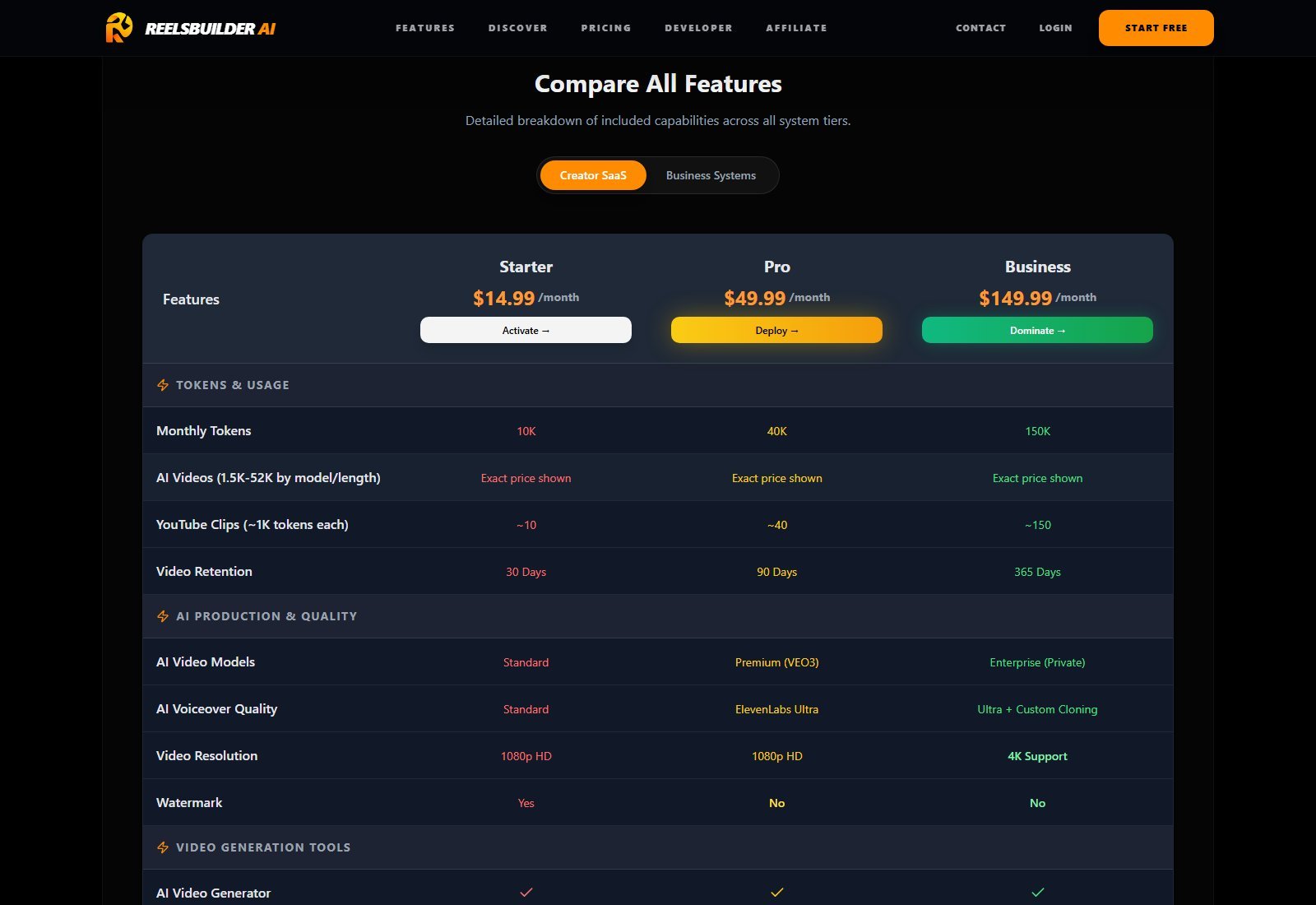Click the Business plan Dominate button
This screenshot has width=1316, height=905.
point(1038,330)
